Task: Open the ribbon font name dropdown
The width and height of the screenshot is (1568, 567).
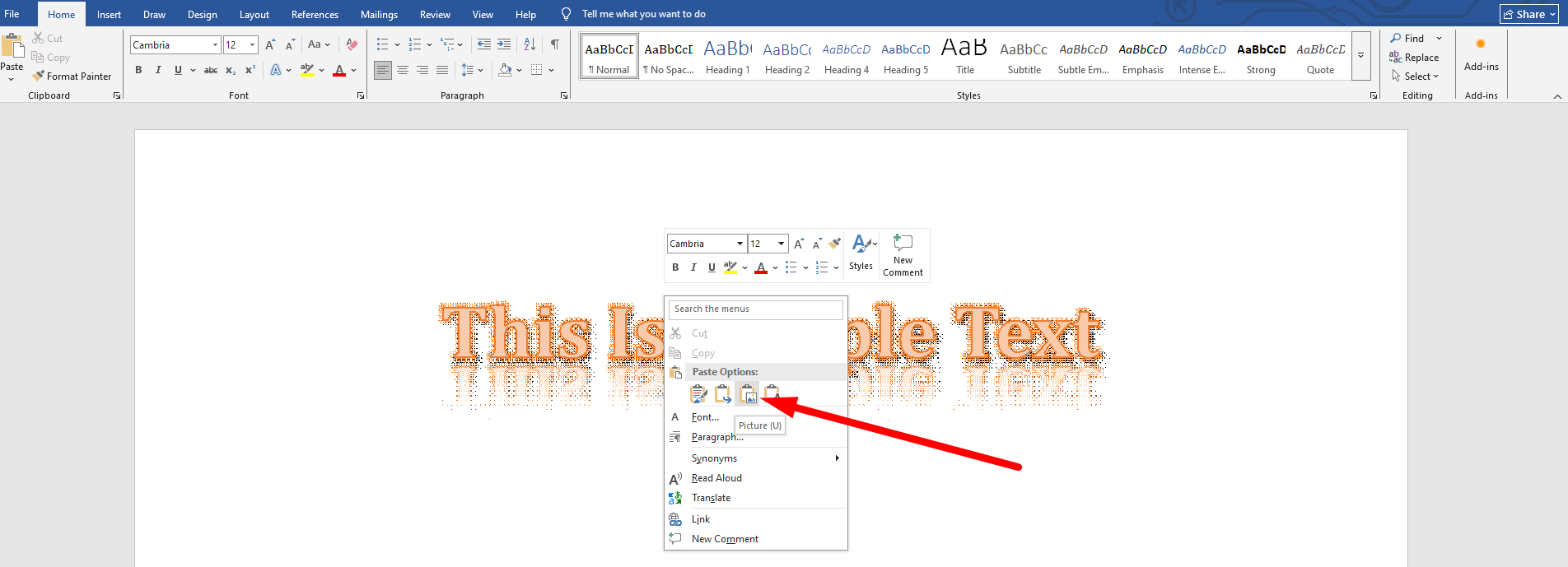Action: pos(215,45)
